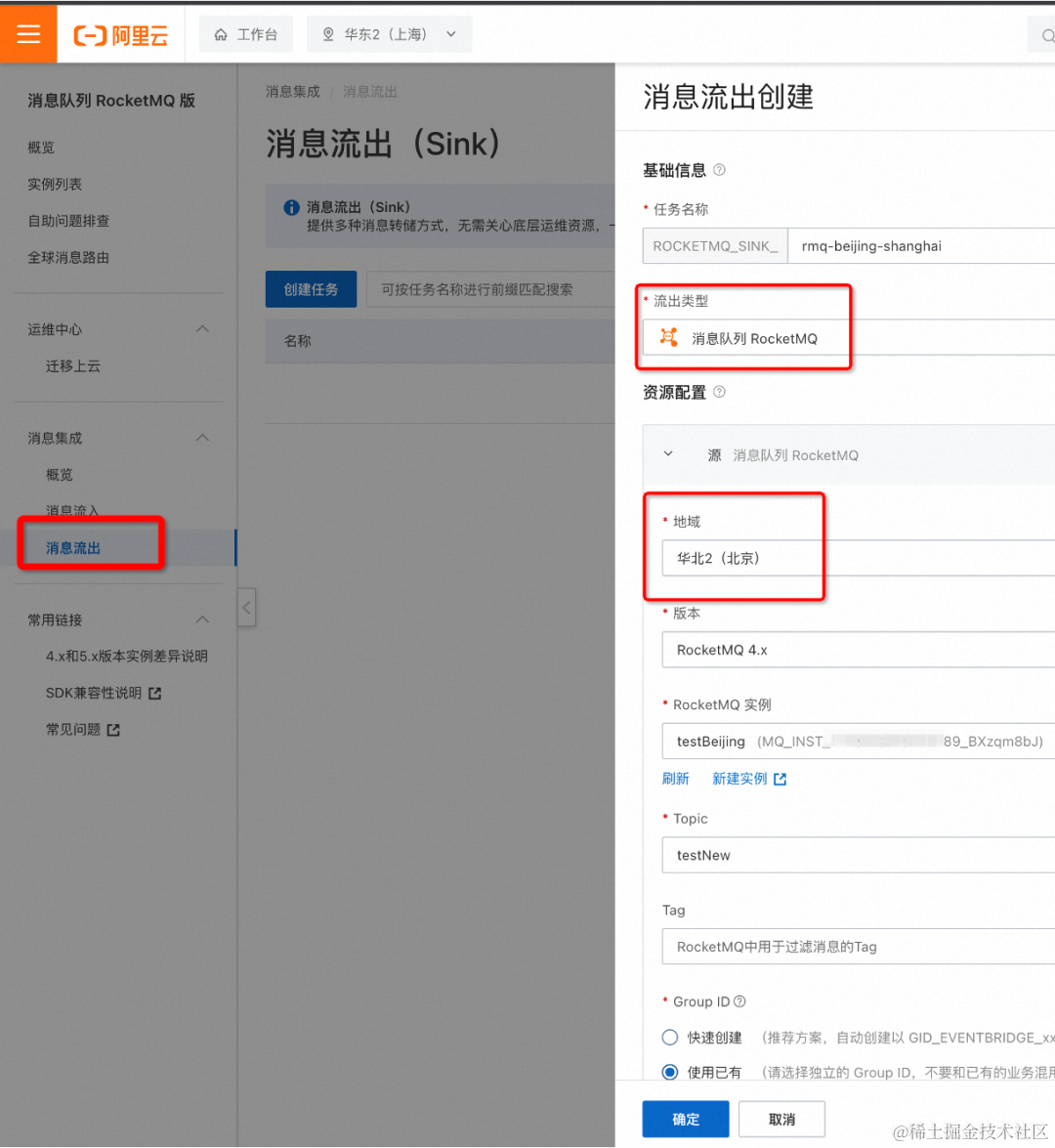The image size is (1055, 1148).
Task: Click the 刷新 link
Action: [x=676, y=779]
